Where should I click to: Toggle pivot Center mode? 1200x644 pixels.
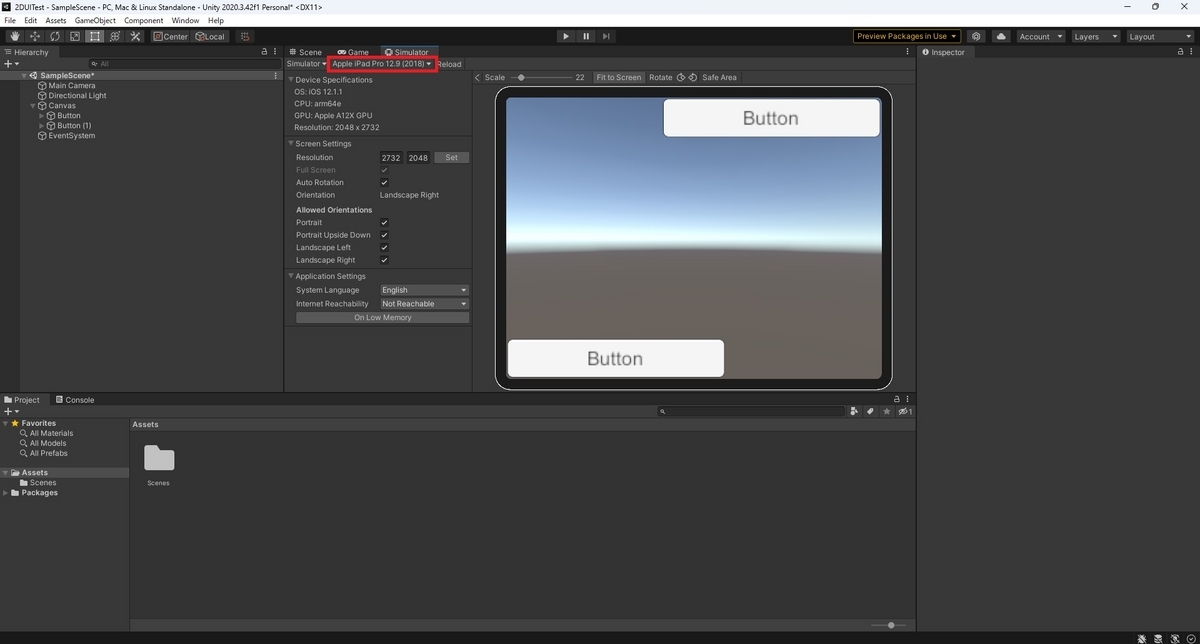pyautogui.click(x=170, y=36)
